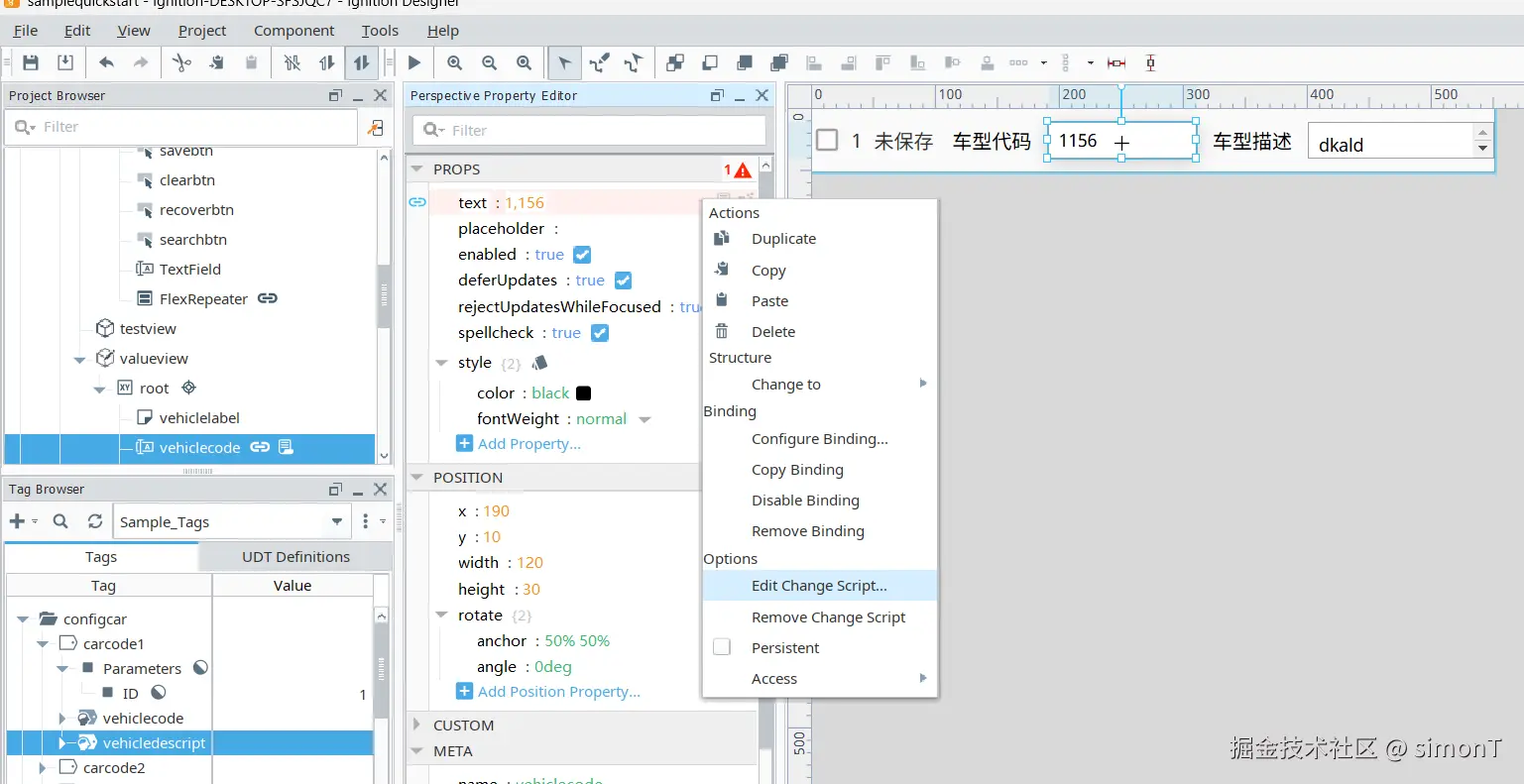Collapse the configcar tag folder
Image resolution: width=1524 pixels, height=784 pixels.
coord(23,619)
